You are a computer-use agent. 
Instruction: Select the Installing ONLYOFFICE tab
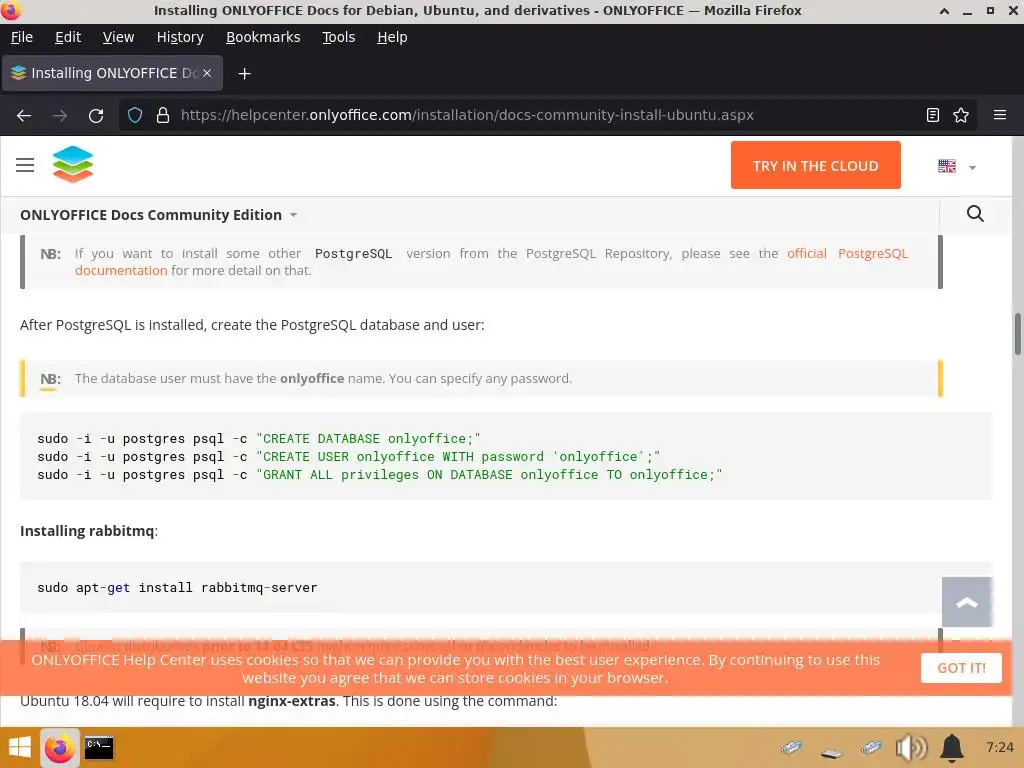tap(112, 73)
